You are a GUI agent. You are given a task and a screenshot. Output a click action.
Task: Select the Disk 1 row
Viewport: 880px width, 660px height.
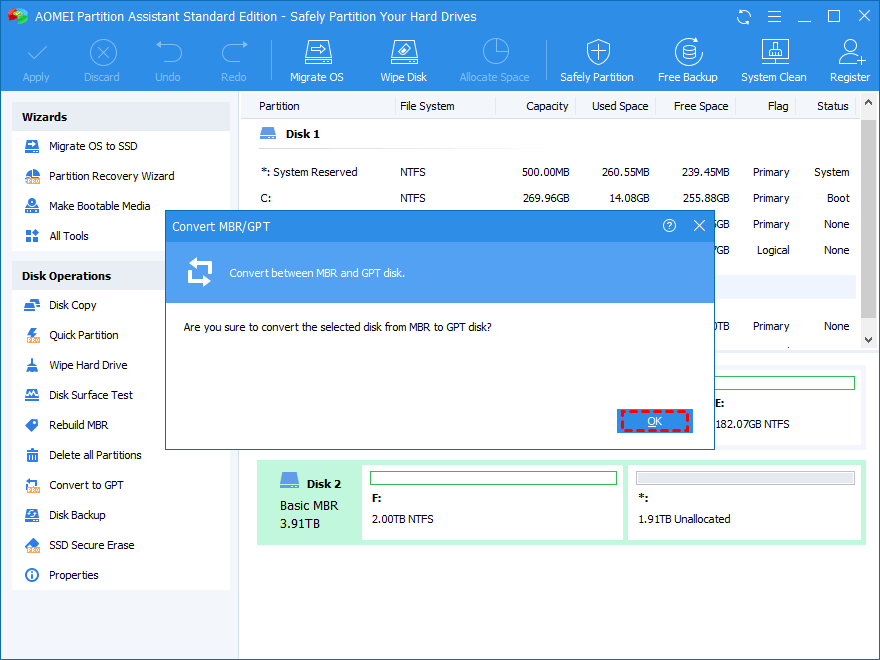point(556,134)
